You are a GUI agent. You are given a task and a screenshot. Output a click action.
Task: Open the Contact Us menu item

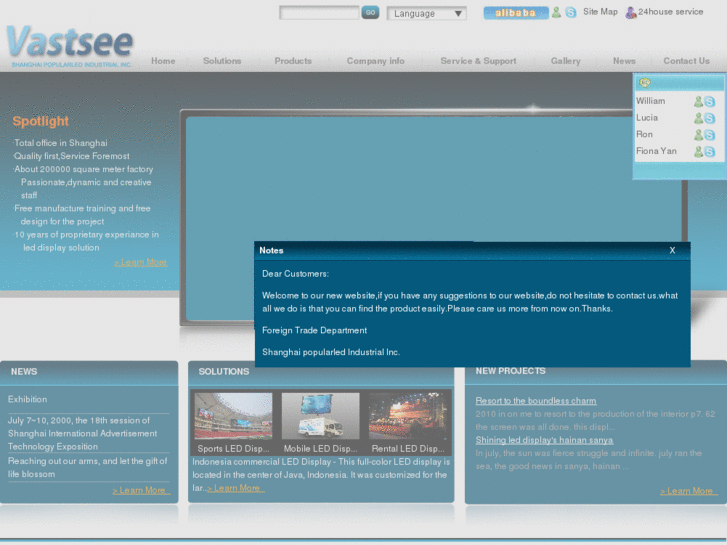point(686,61)
